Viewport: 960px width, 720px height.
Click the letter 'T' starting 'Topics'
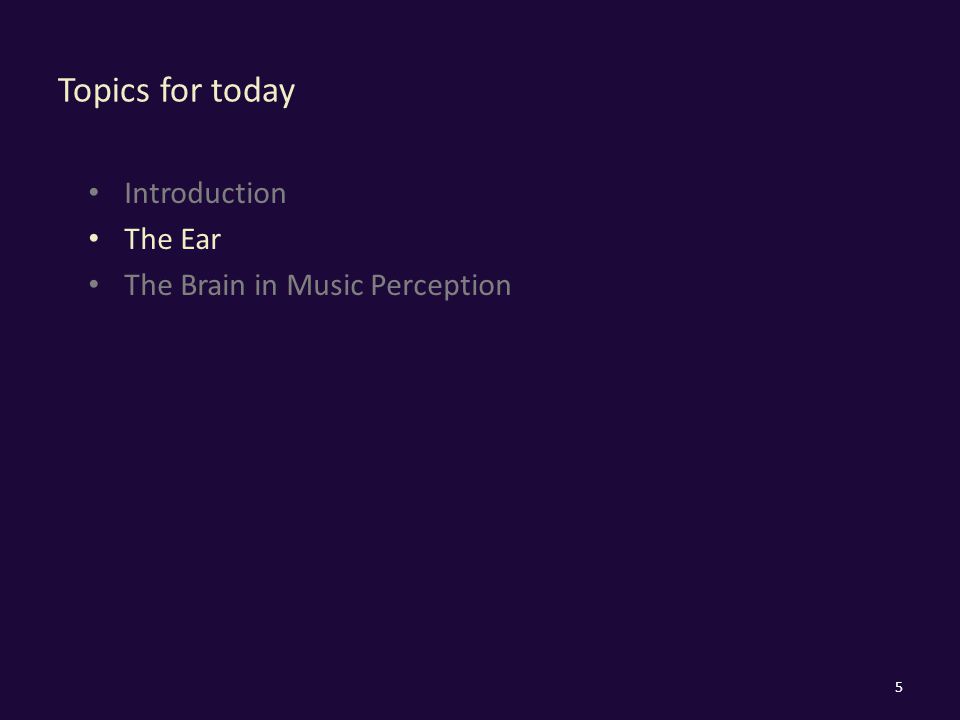click(x=67, y=90)
